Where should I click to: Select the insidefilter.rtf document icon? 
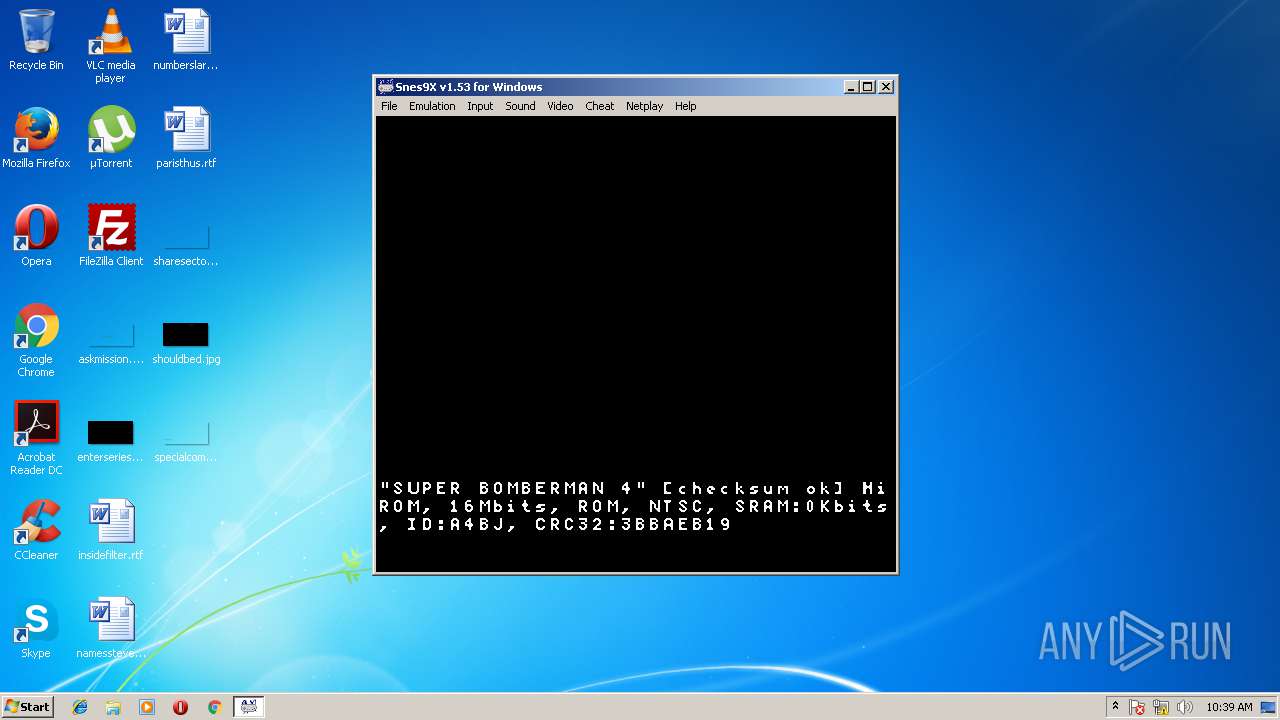tap(110, 530)
